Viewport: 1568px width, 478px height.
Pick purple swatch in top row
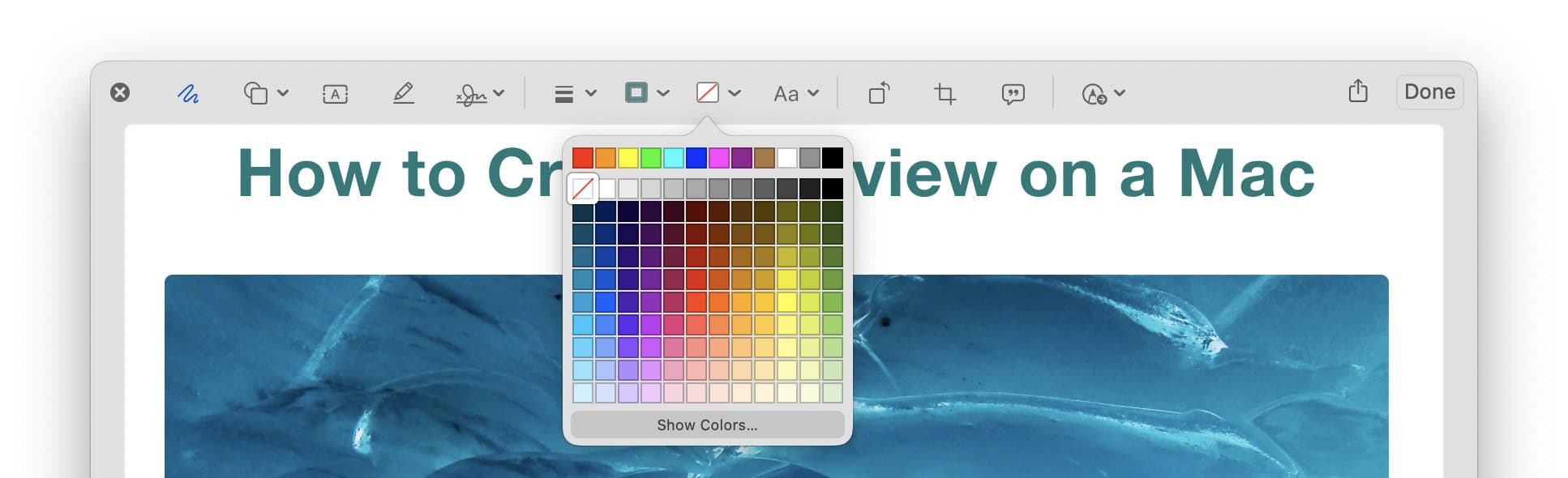point(742,157)
